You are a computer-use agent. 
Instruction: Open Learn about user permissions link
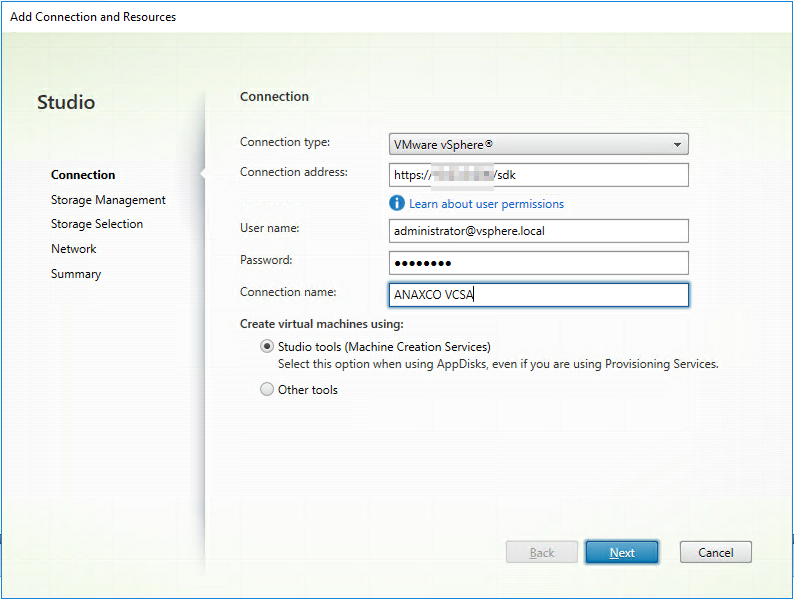click(486, 204)
